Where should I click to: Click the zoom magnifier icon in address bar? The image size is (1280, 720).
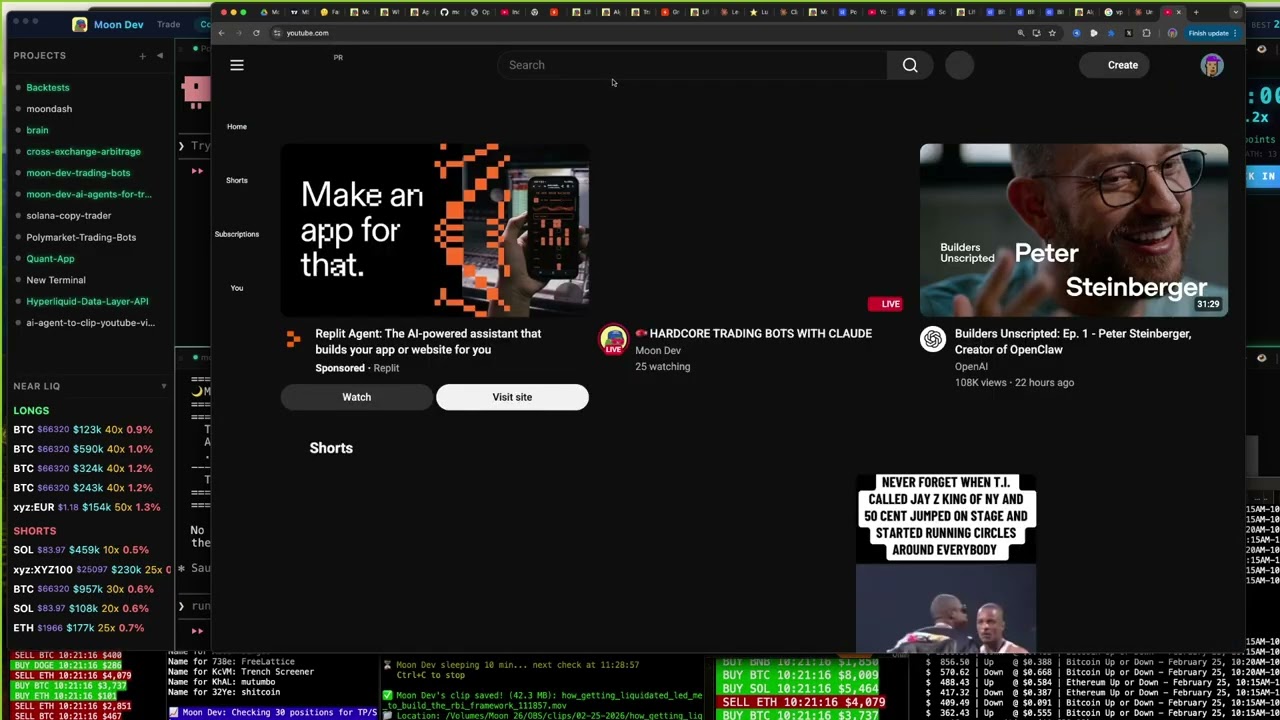click(1021, 33)
